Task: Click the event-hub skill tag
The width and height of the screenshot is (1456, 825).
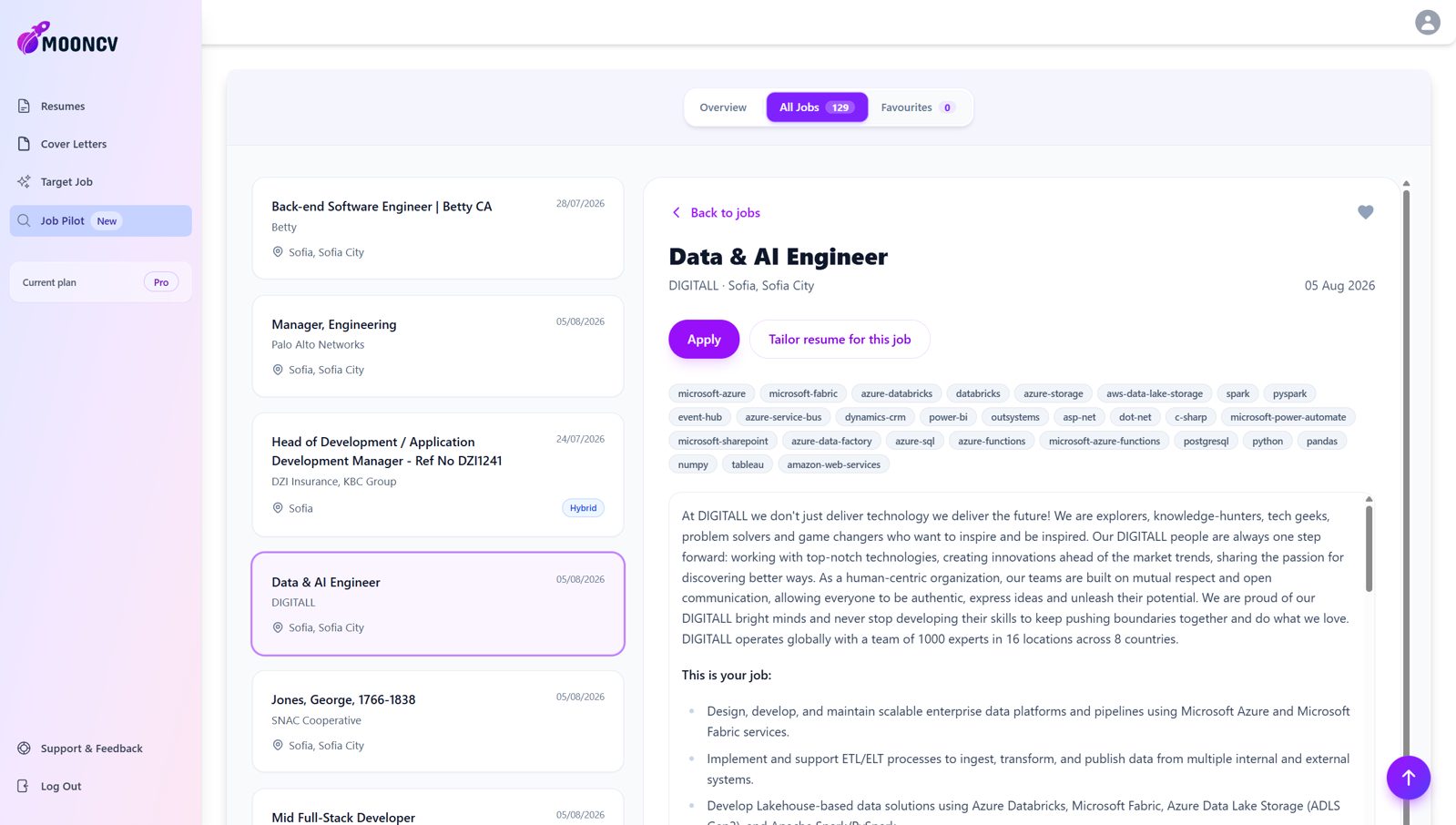Action: pyautogui.click(x=700, y=417)
